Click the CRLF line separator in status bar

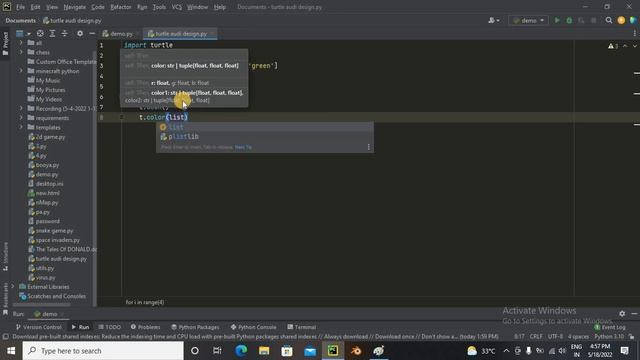click(x=536, y=337)
